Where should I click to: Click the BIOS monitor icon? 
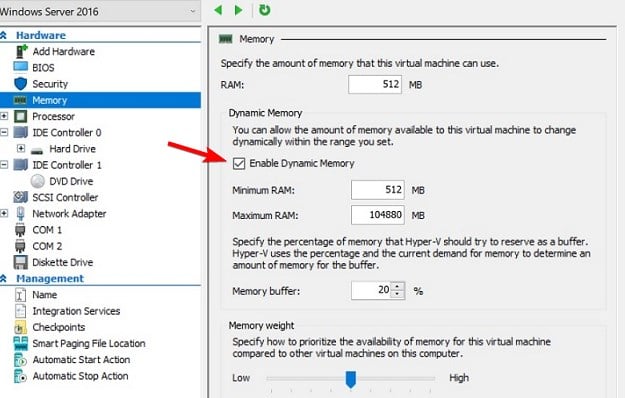tap(20, 67)
